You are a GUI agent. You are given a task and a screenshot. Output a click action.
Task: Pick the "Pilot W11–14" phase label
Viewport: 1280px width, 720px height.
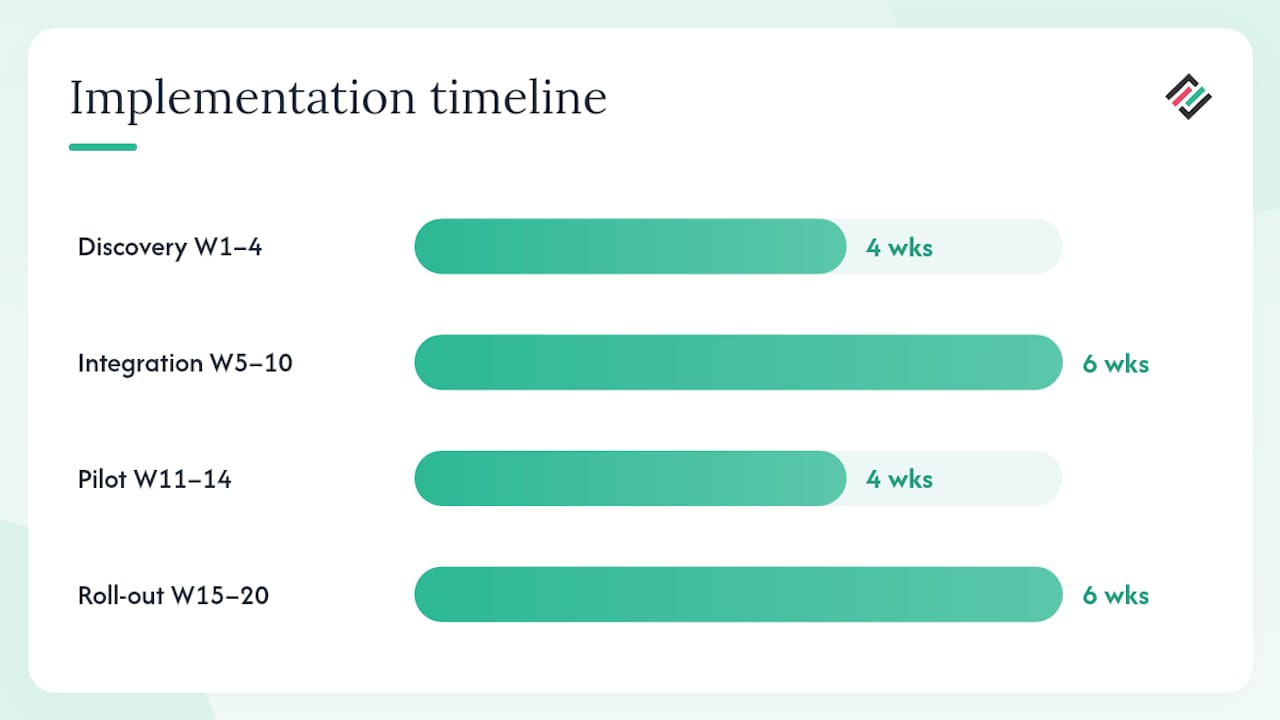pos(155,479)
